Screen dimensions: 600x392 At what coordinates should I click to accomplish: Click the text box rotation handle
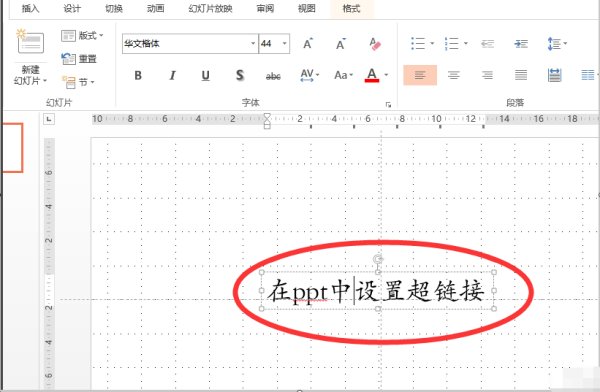point(378,259)
